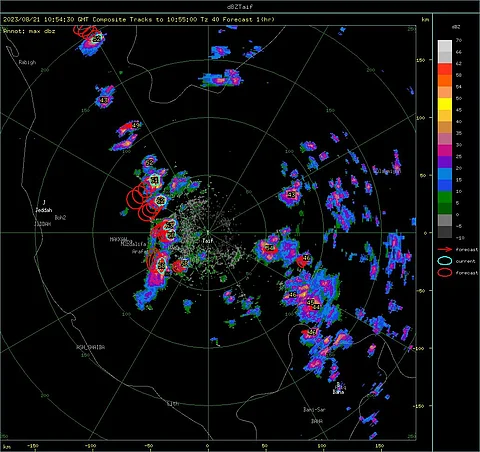Select the white 70 dBZ swatch
Image resolution: width=480 pixels, height=452 pixels.
pyautogui.click(x=445, y=46)
